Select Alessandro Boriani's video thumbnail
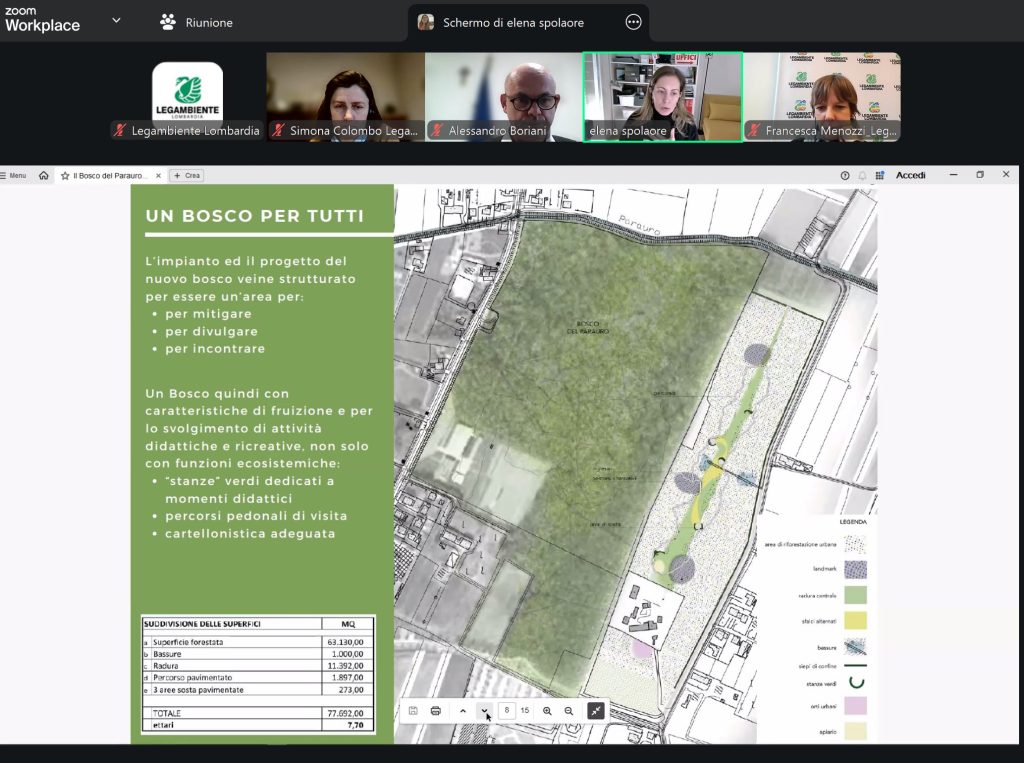 [504, 97]
